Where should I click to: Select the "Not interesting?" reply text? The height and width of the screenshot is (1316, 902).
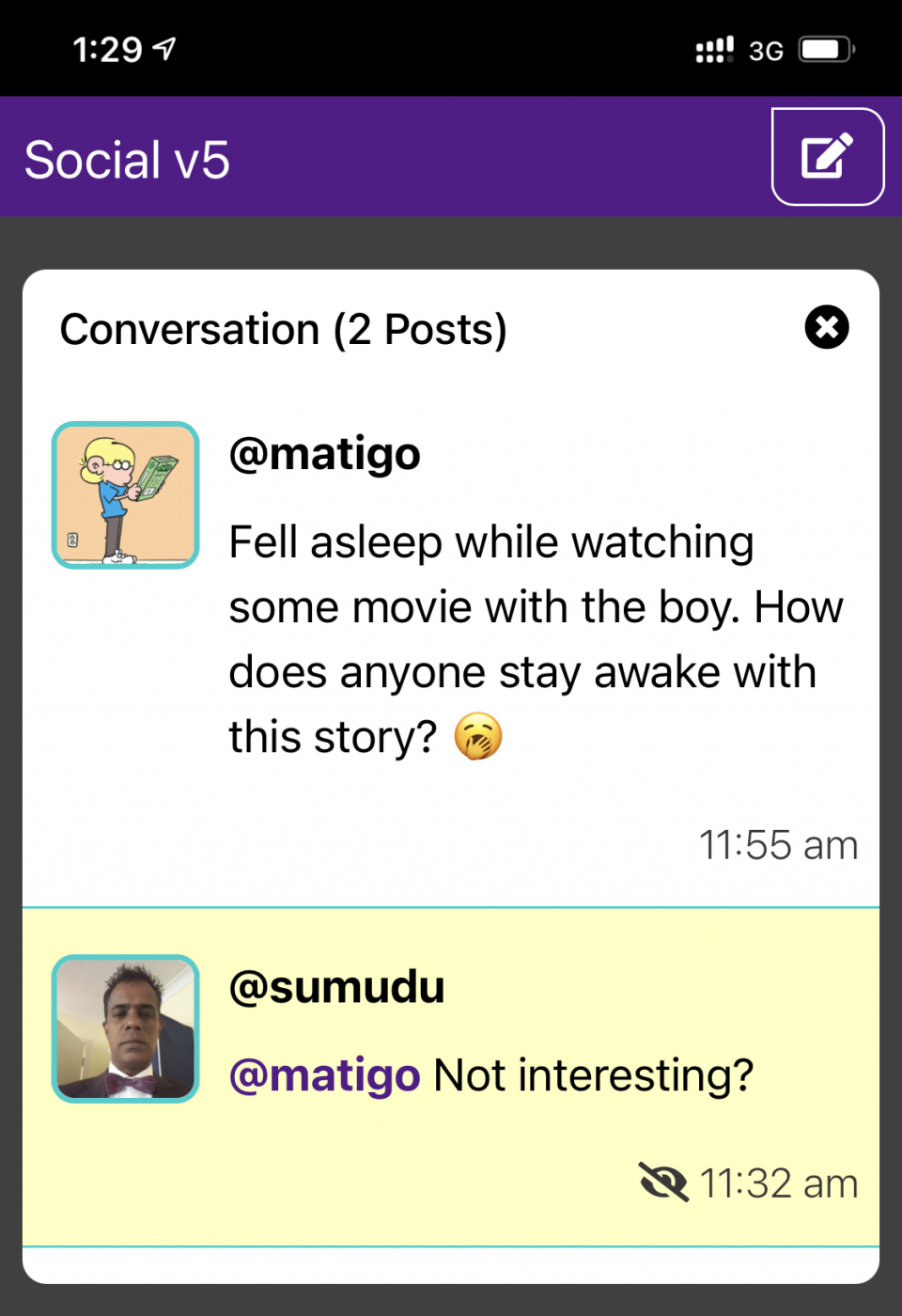[x=593, y=1075]
